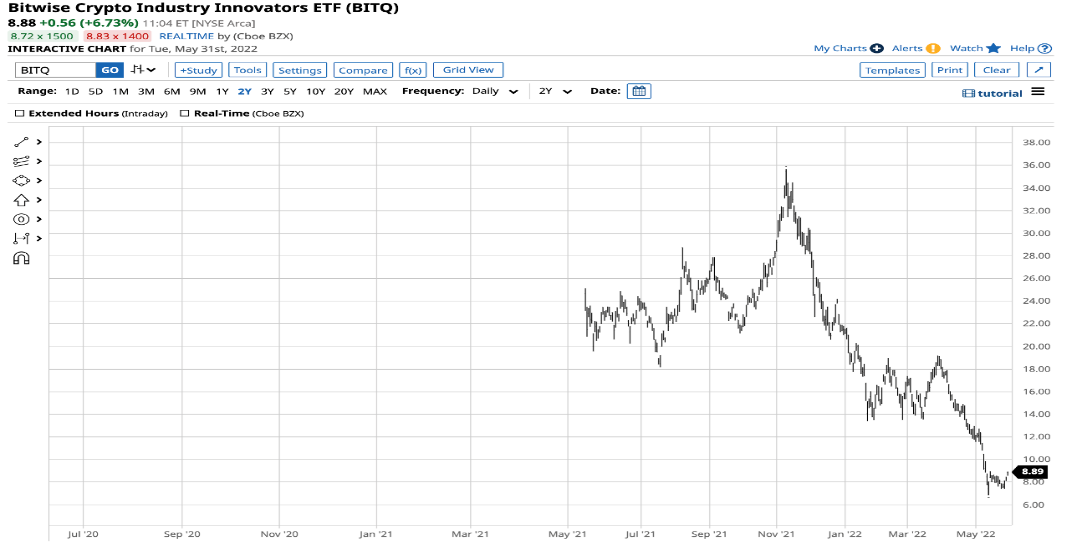The image size is (1087, 554).
Task: Click the bar type chart style icon
Action: pos(137,70)
